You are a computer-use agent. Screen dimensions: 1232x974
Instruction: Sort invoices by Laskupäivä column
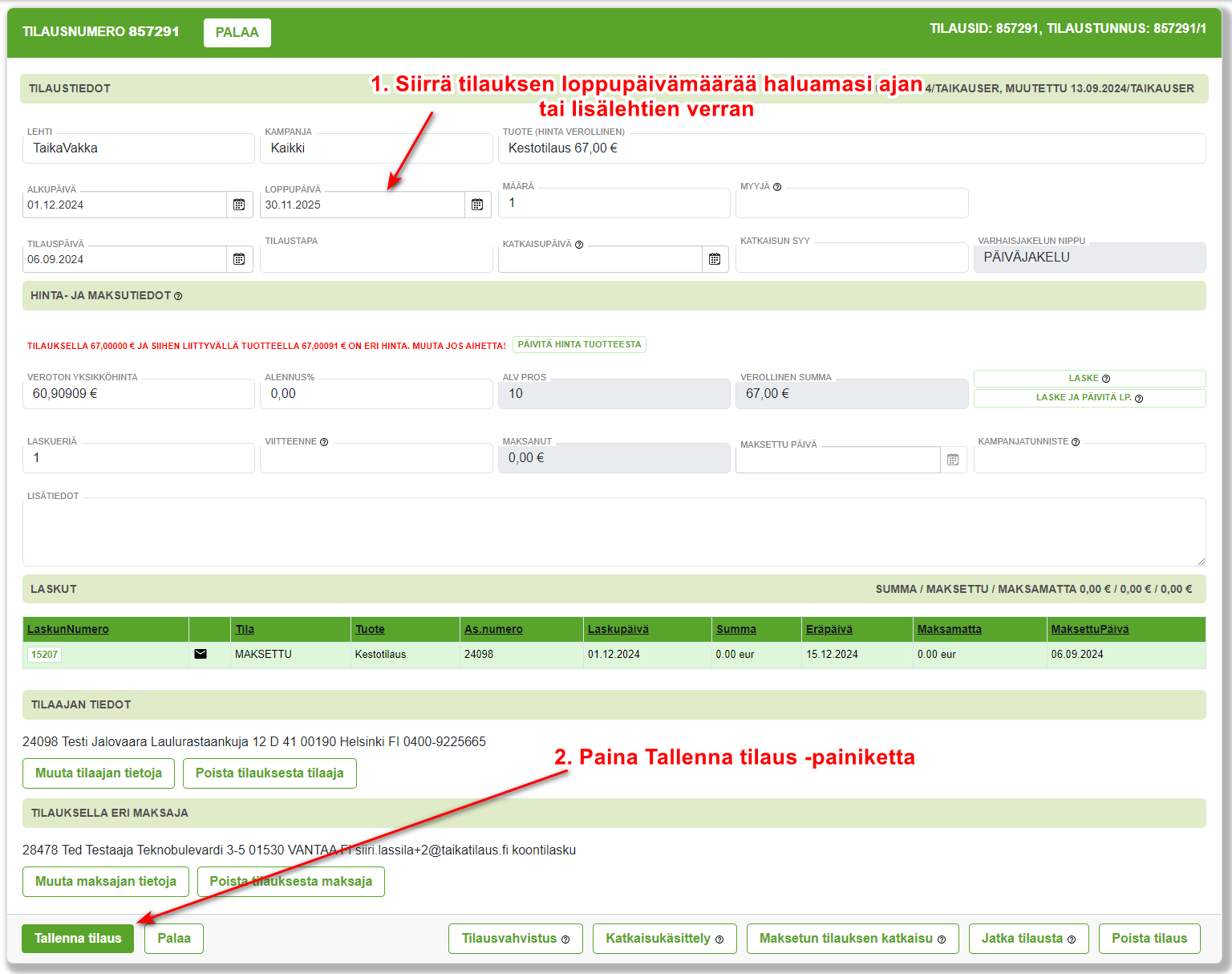coord(618,629)
